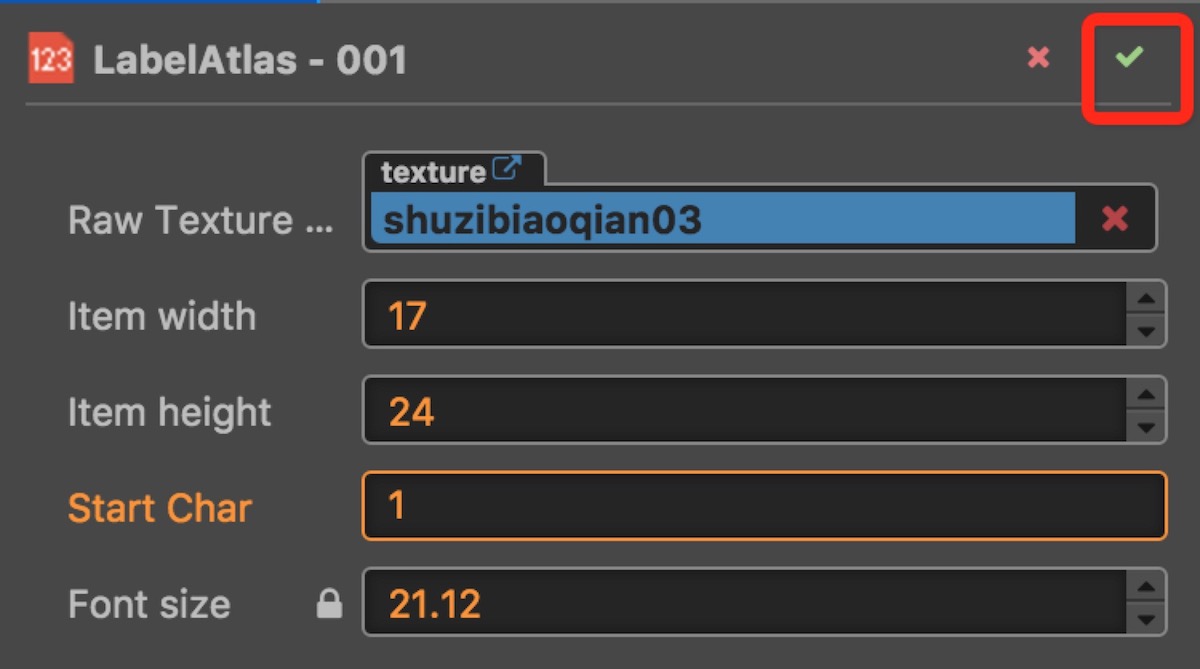Focus the Item height field showing 24
Viewport: 1200px width, 669px height.
click(746, 410)
